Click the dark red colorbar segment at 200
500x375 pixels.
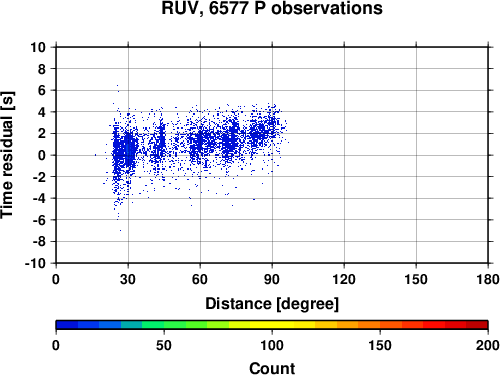(477, 325)
